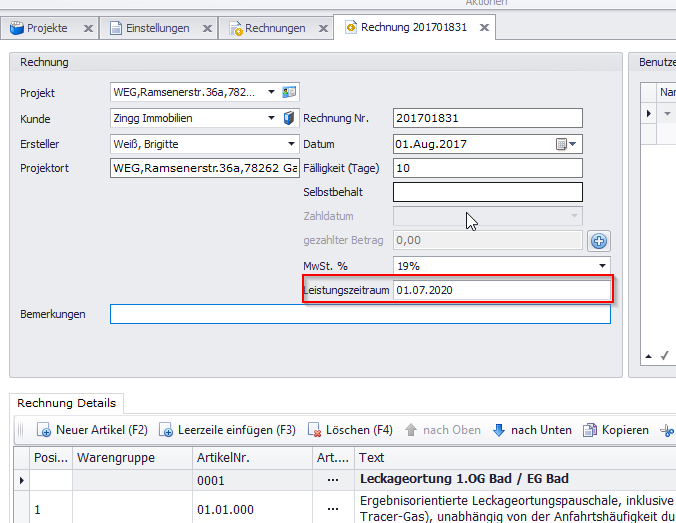Expand the Projekt dropdown
Screen dimensions: 676x523
272,93
